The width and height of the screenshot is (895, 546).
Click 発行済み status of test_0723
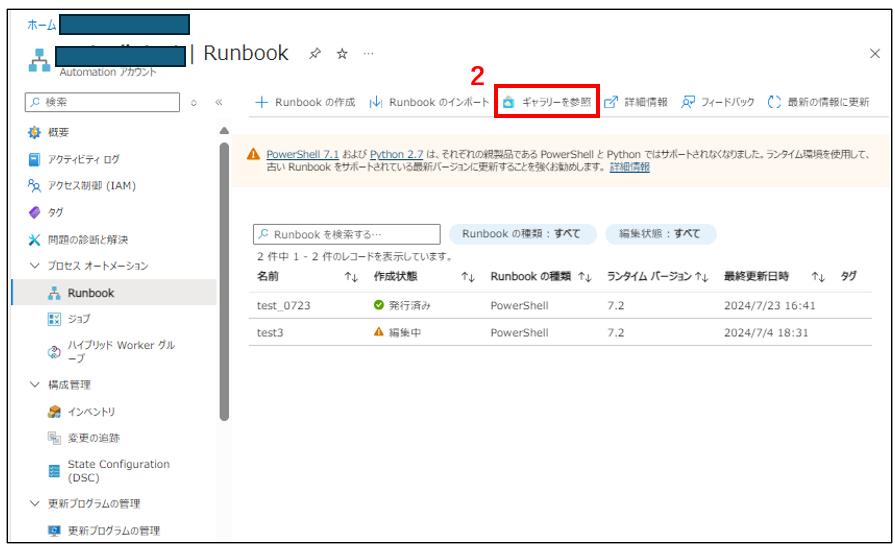[x=402, y=306]
